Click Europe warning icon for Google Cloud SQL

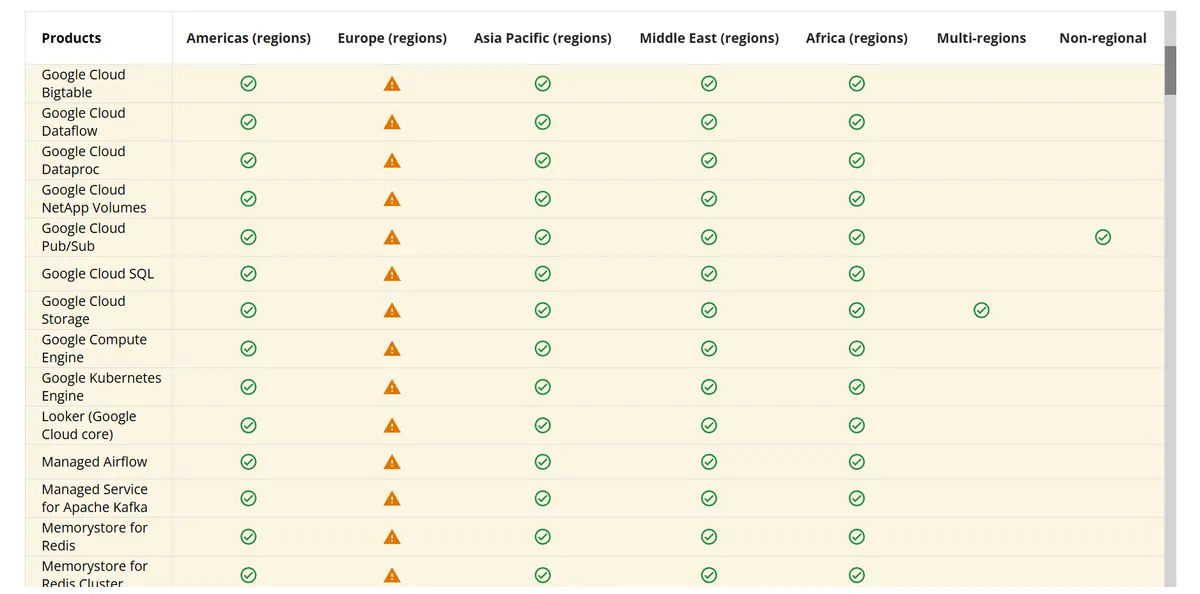click(392, 274)
